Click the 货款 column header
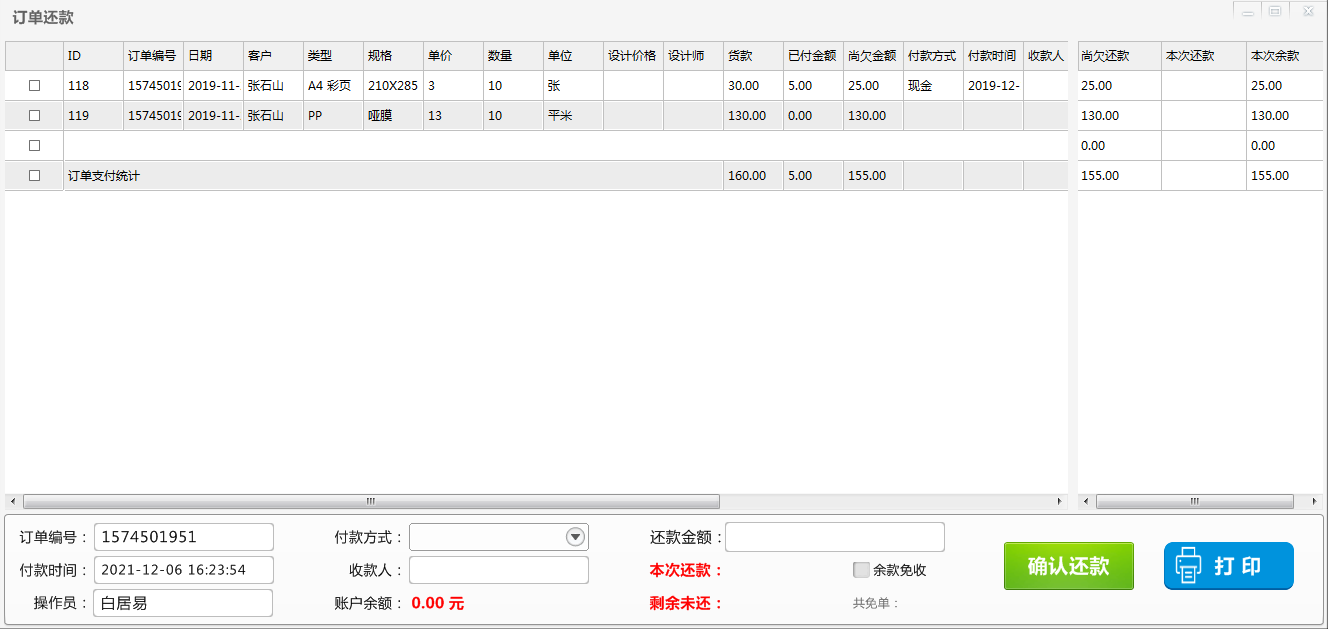This screenshot has height=629, width=1328. 752,56
